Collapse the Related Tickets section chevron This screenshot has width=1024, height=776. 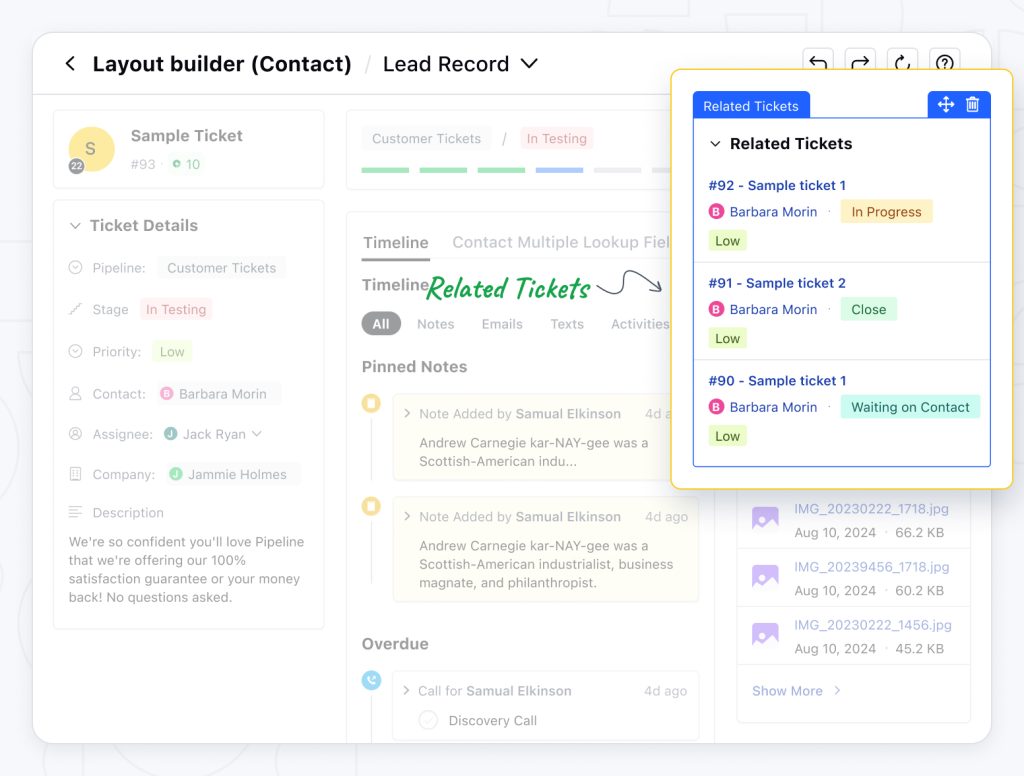(x=715, y=144)
